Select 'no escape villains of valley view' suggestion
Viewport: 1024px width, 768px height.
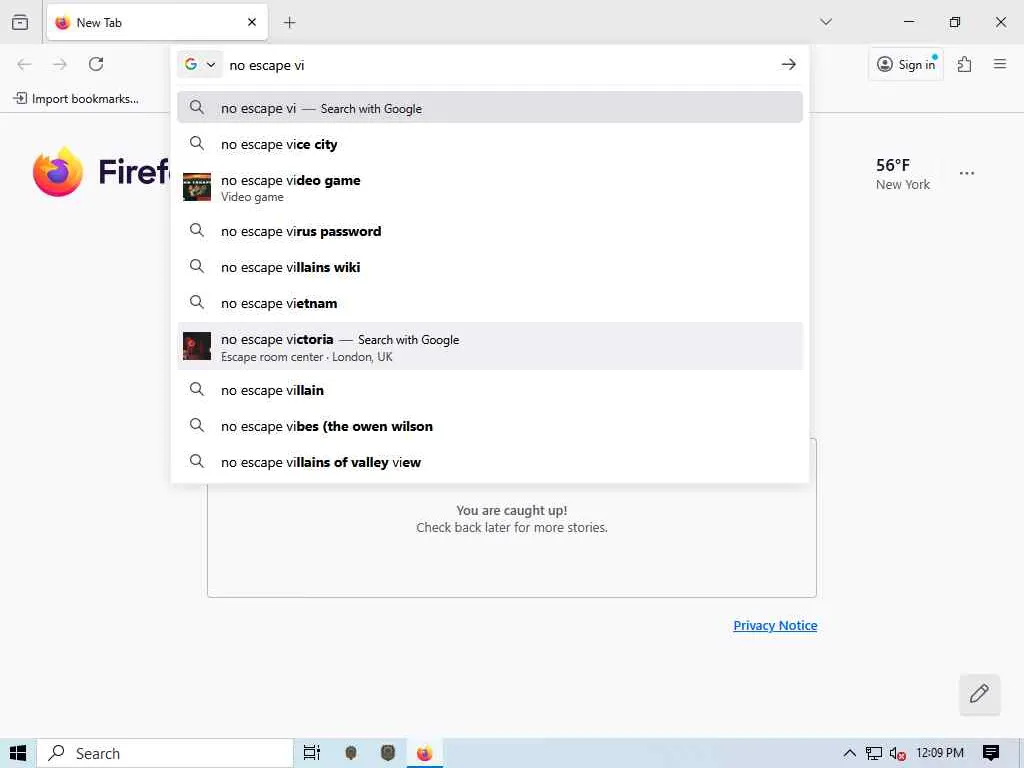[x=490, y=462]
